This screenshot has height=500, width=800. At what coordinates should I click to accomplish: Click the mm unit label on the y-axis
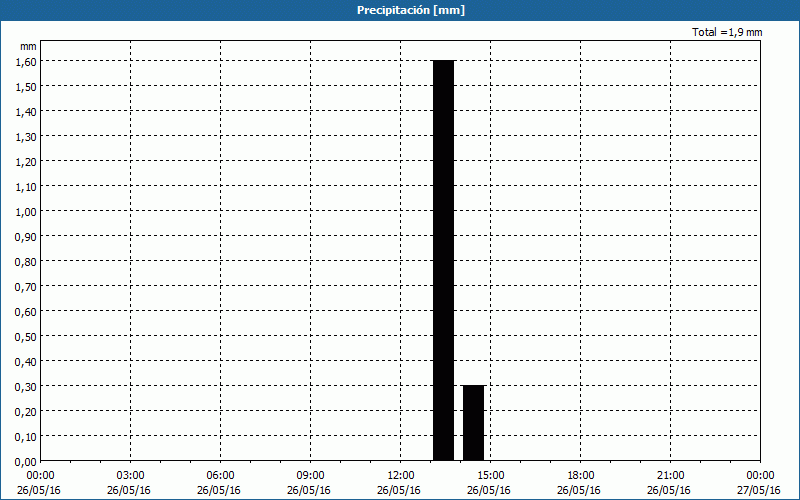tap(28, 46)
